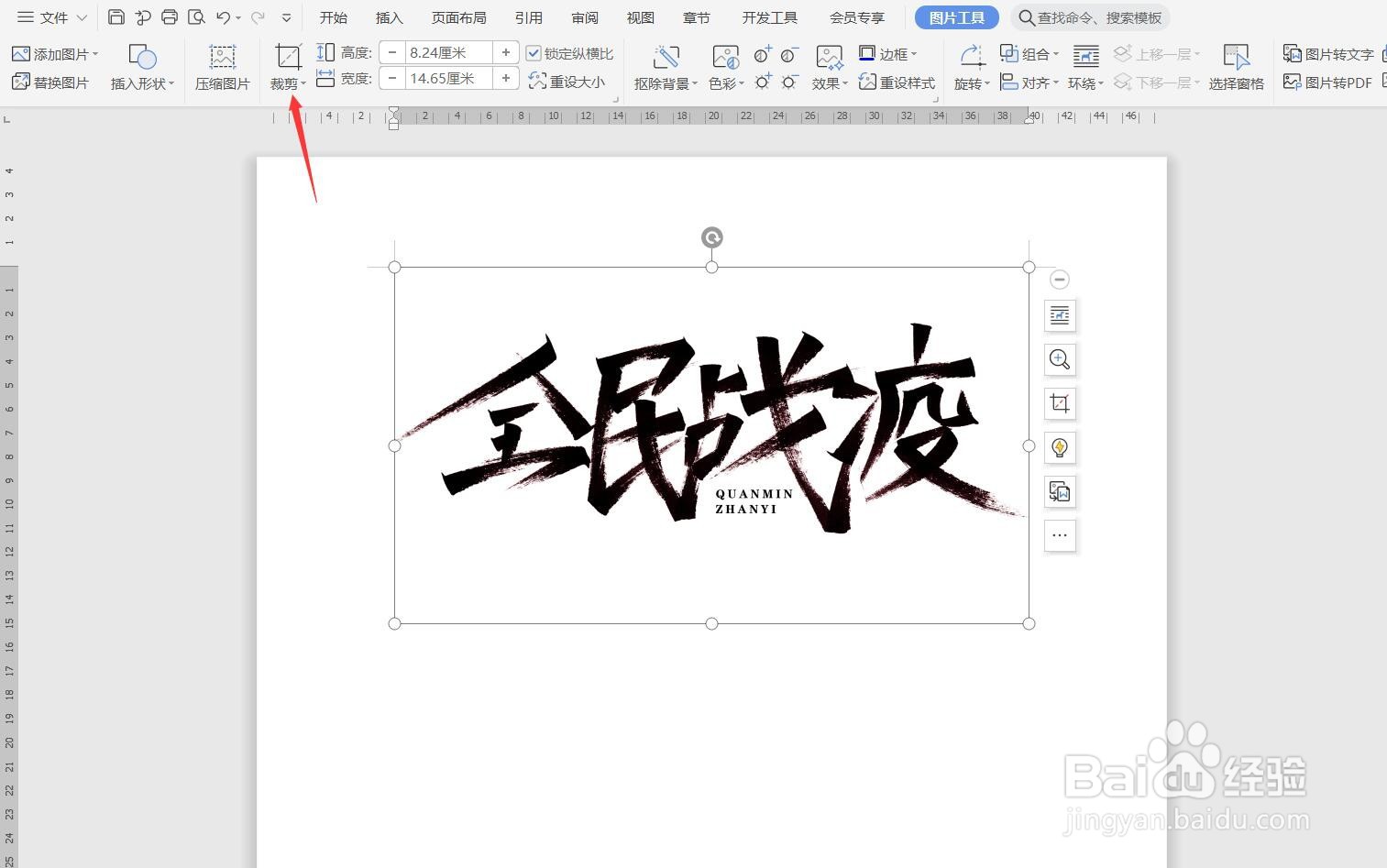
Task: Open the 旋转 rotate dropdown
Action: point(971,82)
